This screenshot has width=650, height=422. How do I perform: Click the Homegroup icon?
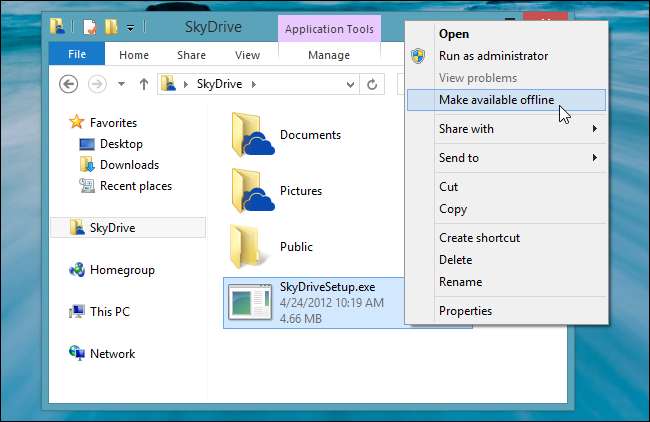[x=77, y=270]
